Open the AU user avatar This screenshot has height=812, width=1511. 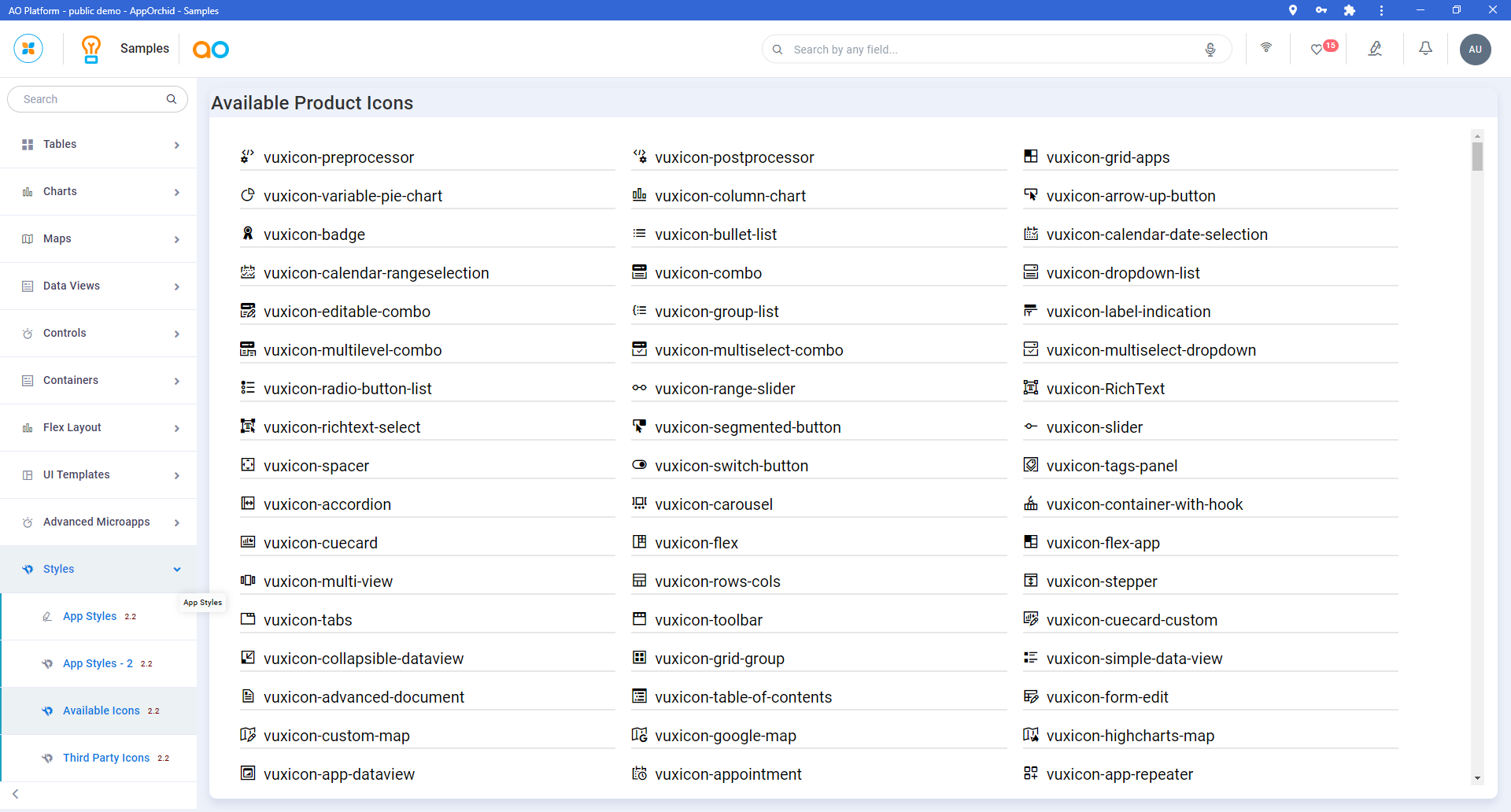[x=1475, y=49]
